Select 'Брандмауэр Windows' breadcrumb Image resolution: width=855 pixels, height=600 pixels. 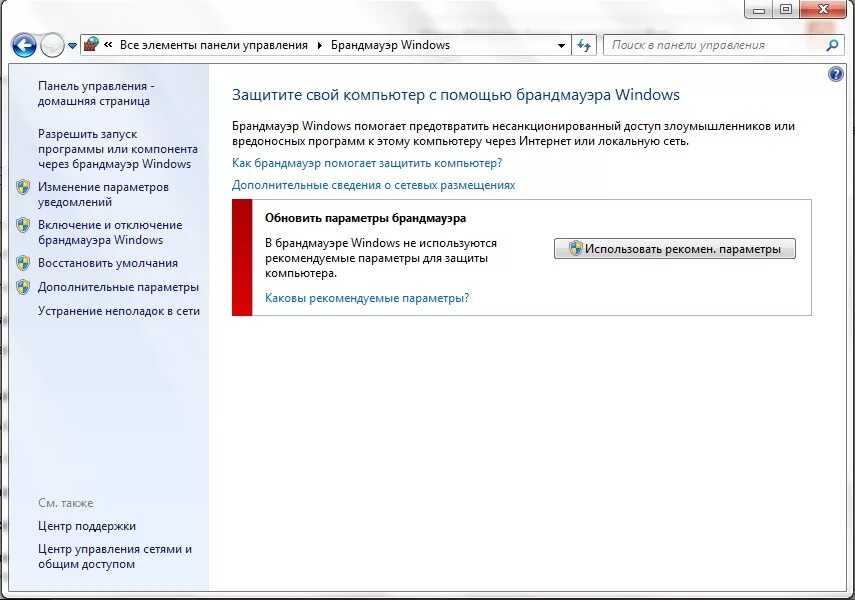390,45
